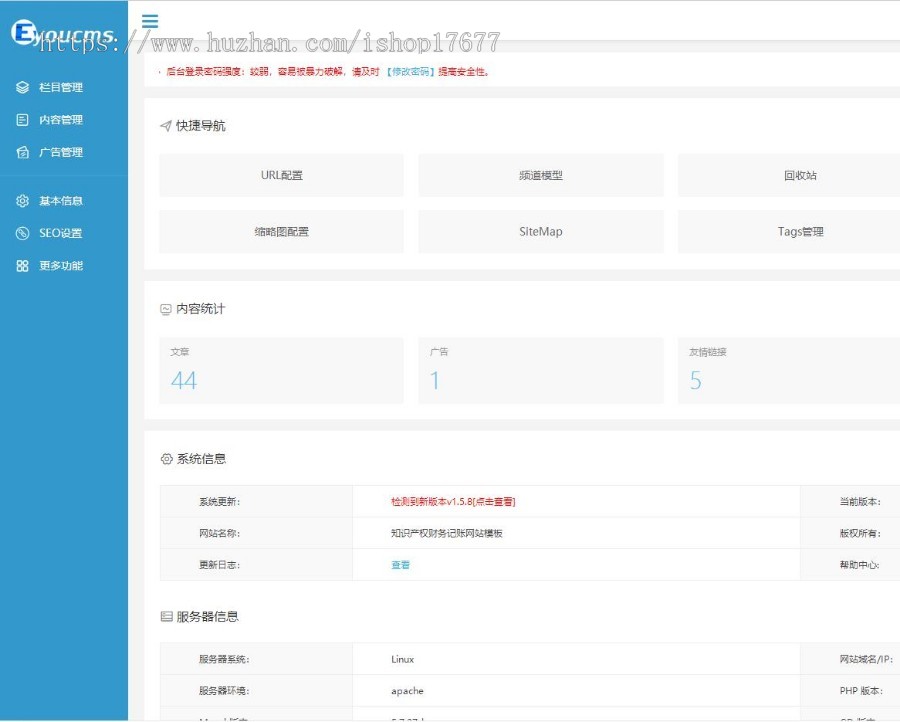
Task: Click the 版权所有 label
Action: pyautogui.click(x=860, y=533)
